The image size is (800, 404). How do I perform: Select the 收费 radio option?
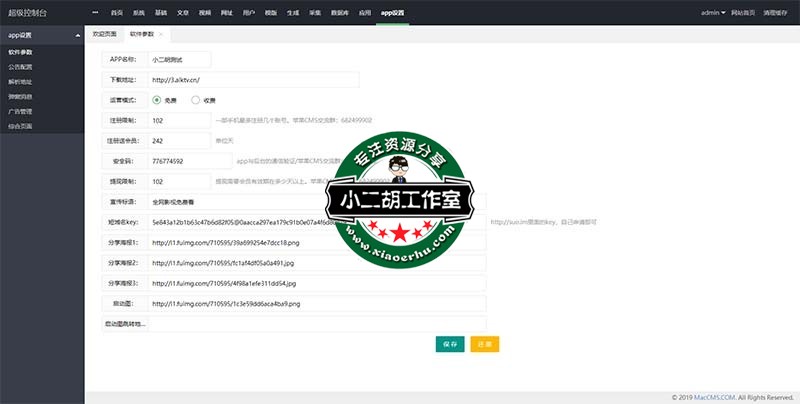pyautogui.click(x=195, y=100)
